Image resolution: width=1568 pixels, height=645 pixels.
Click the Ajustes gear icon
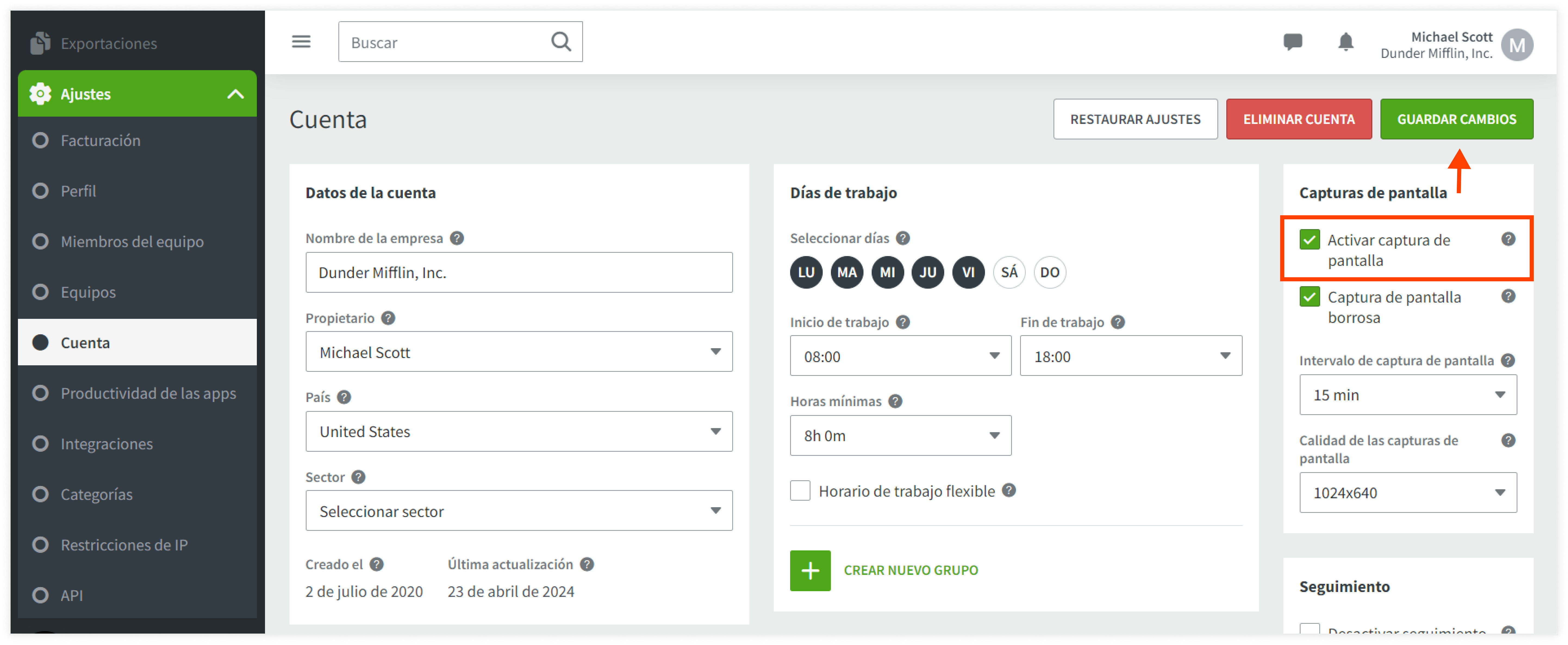(40, 93)
